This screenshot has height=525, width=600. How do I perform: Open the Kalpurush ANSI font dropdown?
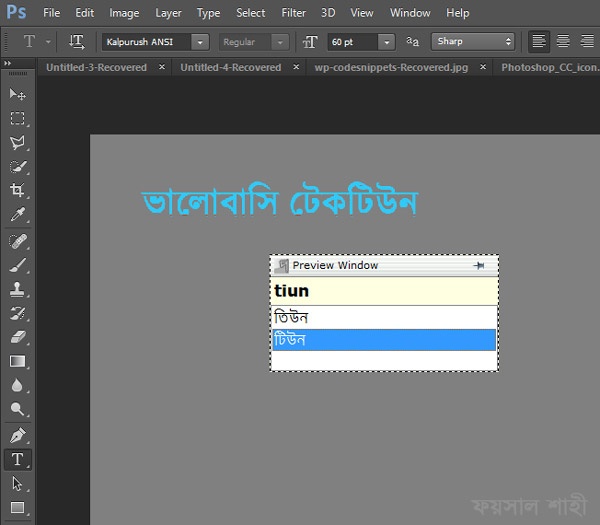(x=200, y=42)
